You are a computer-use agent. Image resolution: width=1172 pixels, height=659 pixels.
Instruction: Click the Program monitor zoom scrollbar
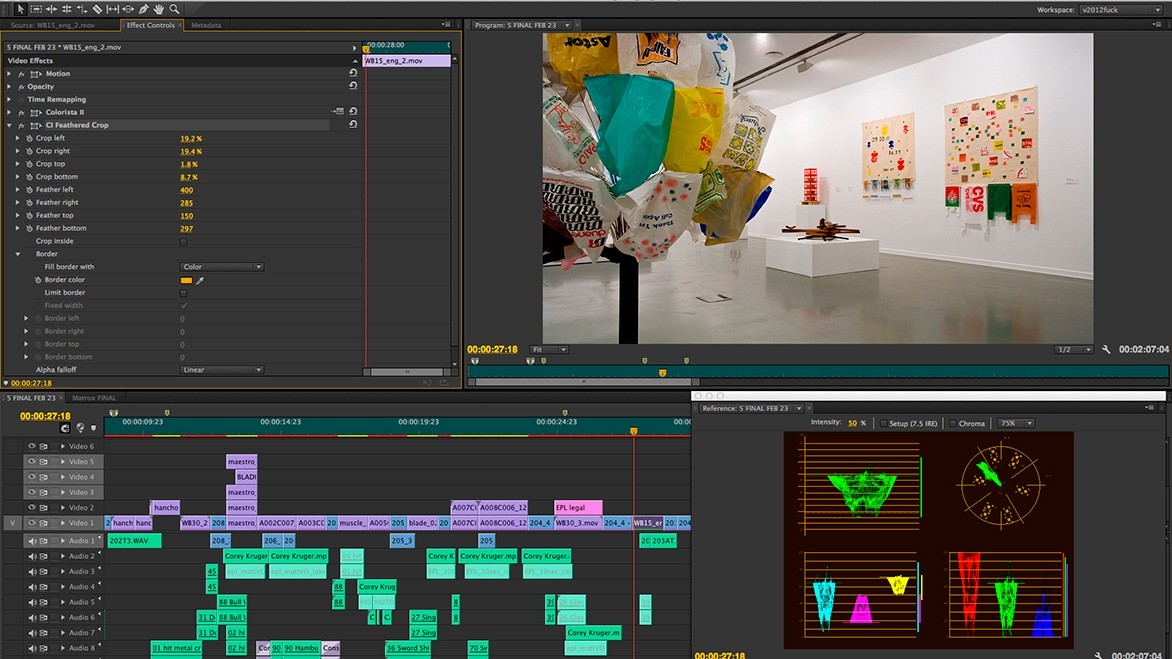point(584,382)
